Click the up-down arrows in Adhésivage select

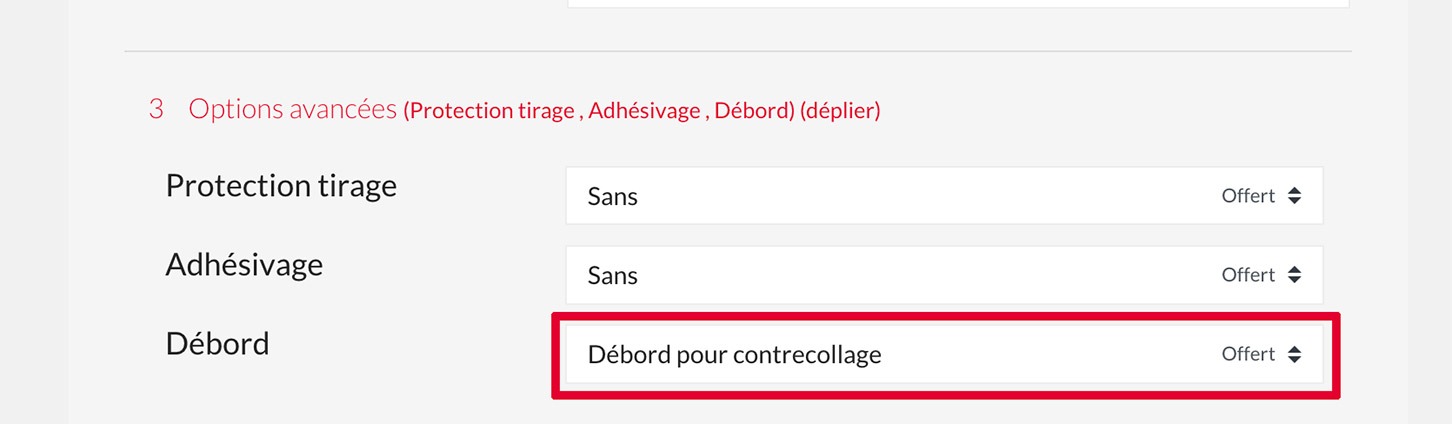click(x=1294, y=275)
